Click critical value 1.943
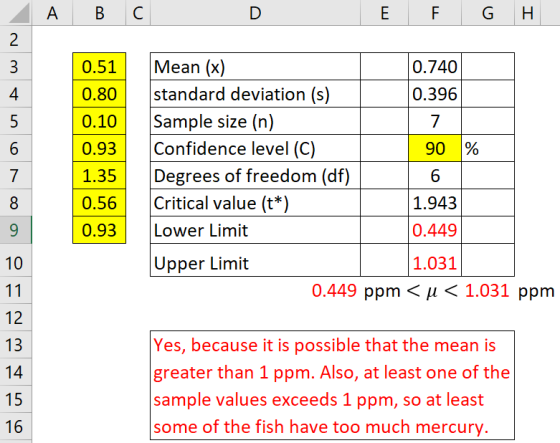 click(x=435, y=203)
